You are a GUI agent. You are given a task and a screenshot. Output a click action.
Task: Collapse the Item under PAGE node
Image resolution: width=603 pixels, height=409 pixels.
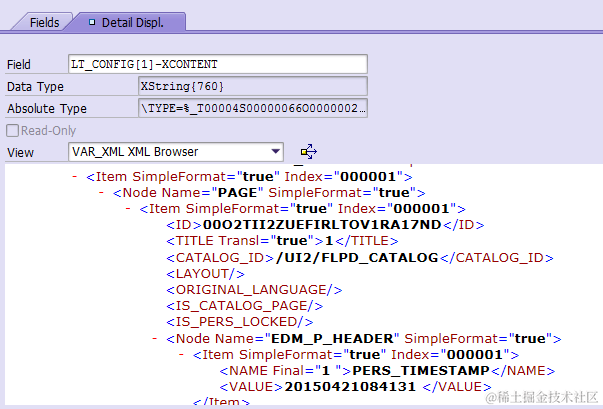(x=128, y=208)
